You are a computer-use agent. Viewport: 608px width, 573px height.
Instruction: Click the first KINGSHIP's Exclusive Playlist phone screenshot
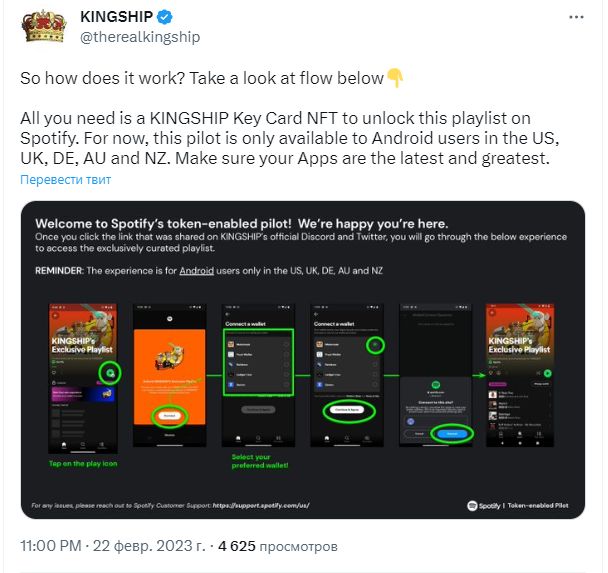tap(83, 378)
